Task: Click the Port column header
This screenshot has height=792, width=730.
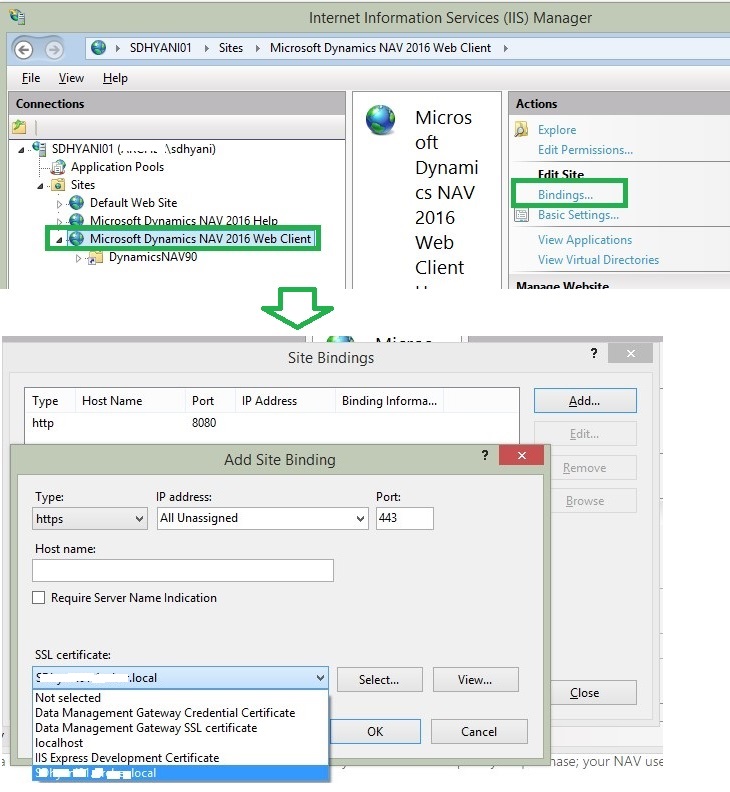Action: point(210,401)
